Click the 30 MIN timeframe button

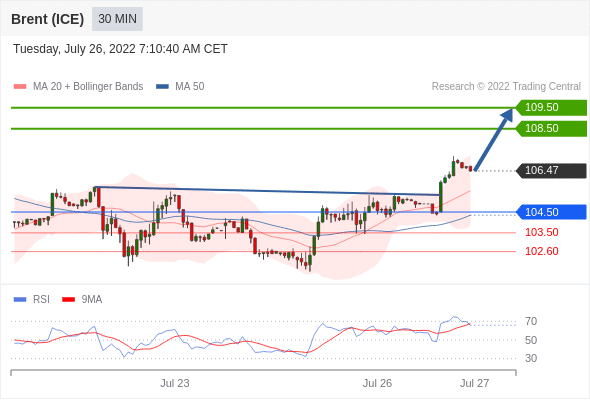117,19
